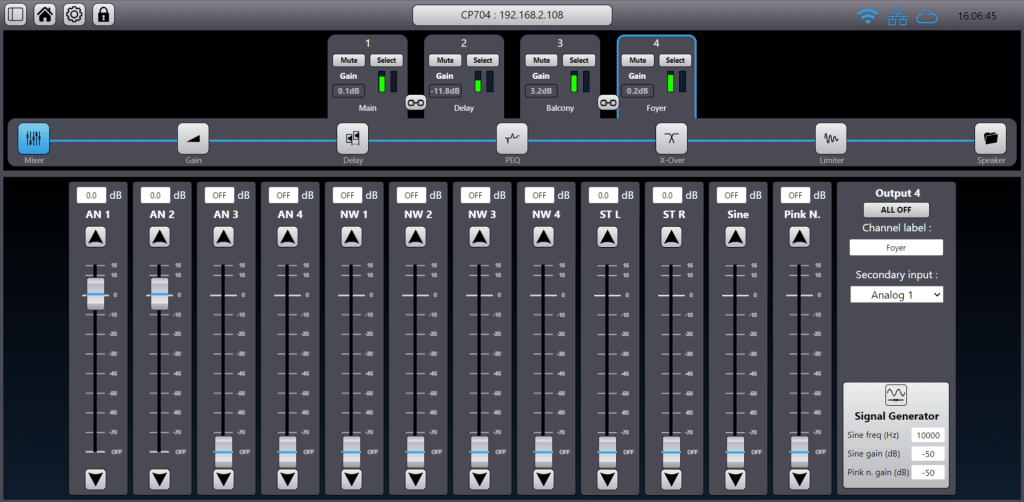1024x502 pixels.
Task: Open the X-Over processing stage
Action: [671, 138]
